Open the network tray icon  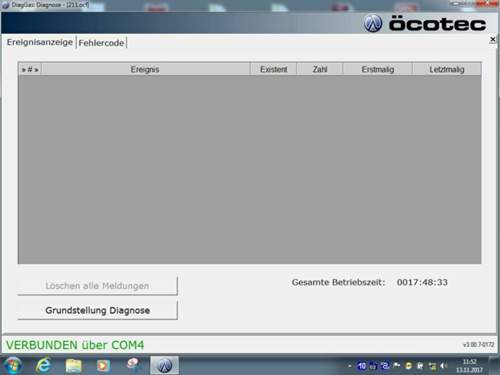coord(432,366)
